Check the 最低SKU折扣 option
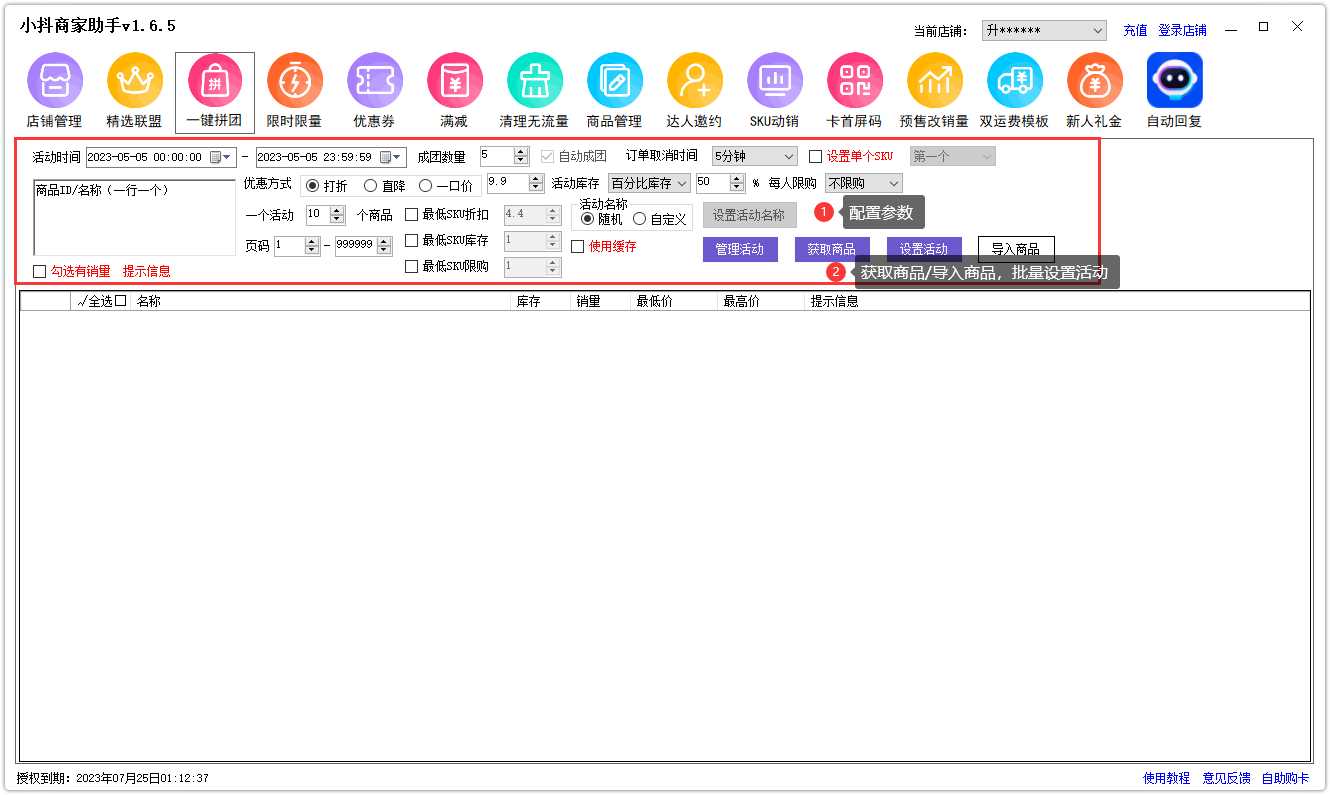The height and width of the screenshot is (795, 1330). pos(412,214)
